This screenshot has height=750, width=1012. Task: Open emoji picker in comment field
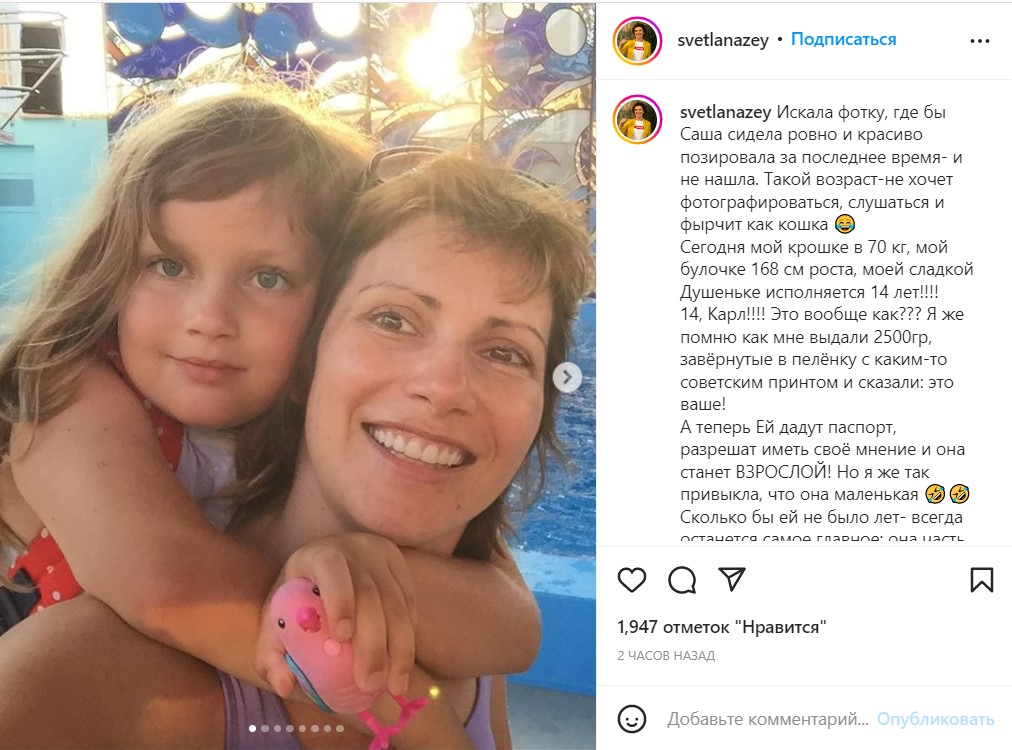pyautogui.click(x=632, y=719)
